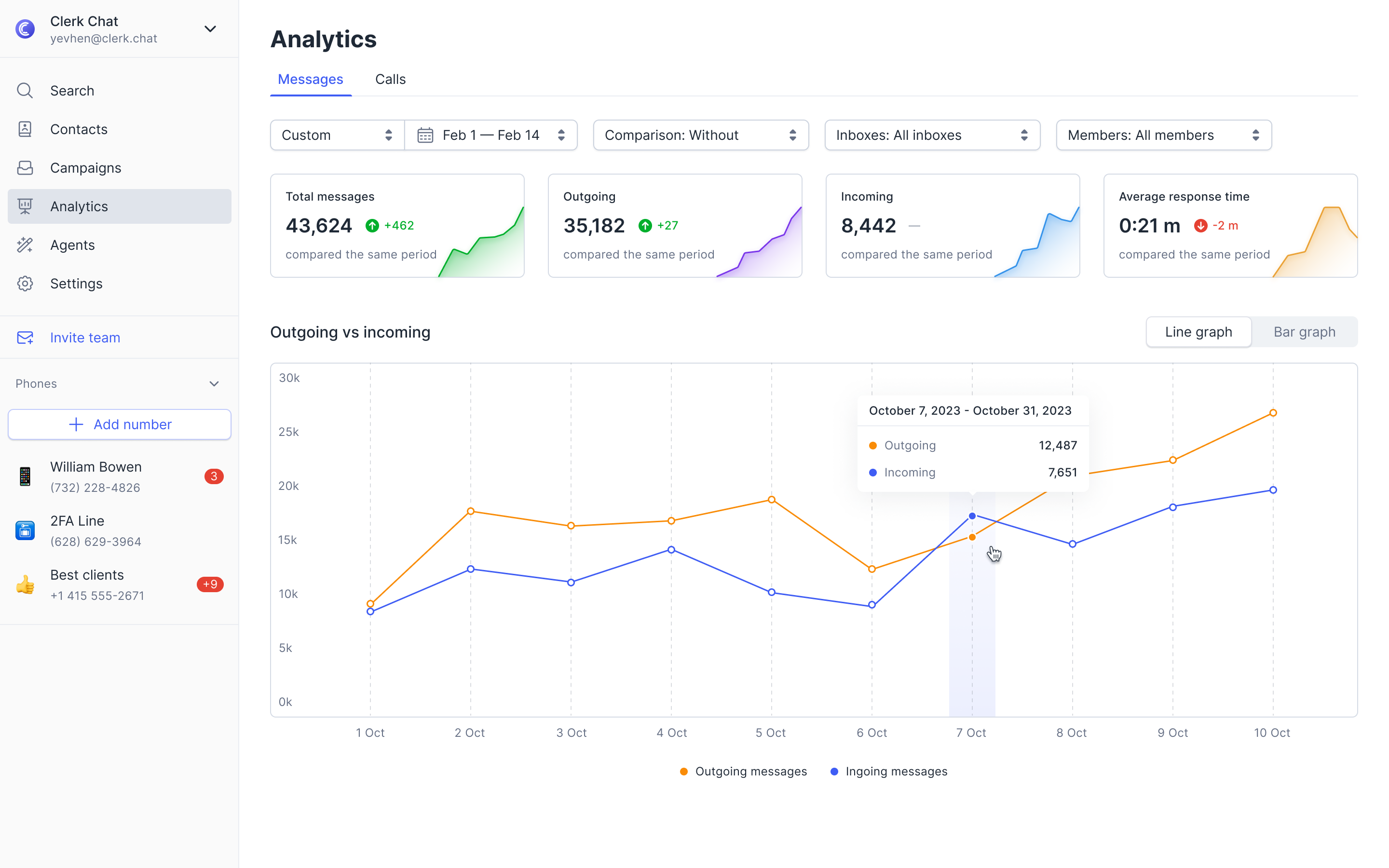The image size is (1389, 868).
Task: Click the Add number button
Action: [120, 424]
